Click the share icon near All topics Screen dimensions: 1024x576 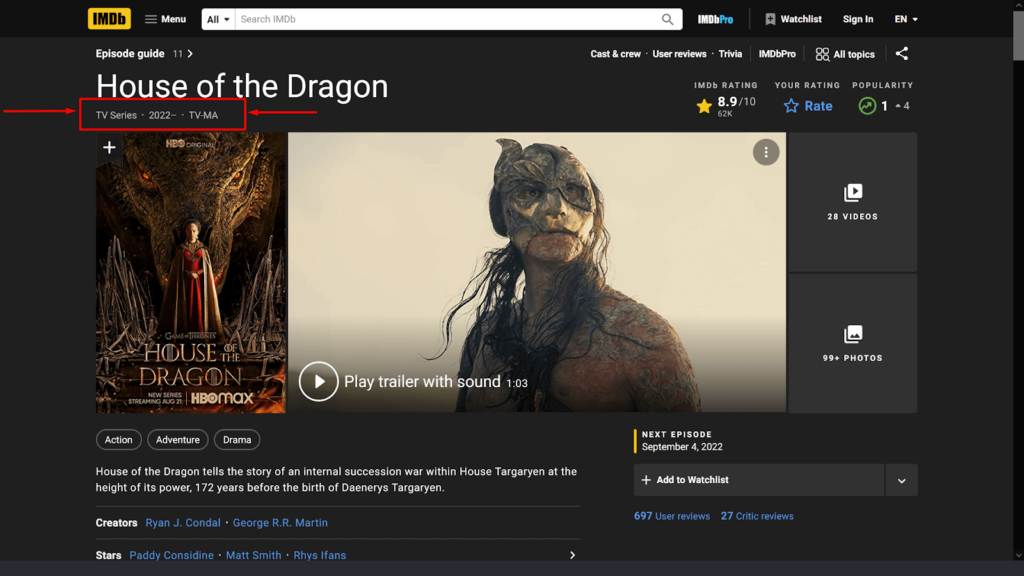tap(902, 54)
